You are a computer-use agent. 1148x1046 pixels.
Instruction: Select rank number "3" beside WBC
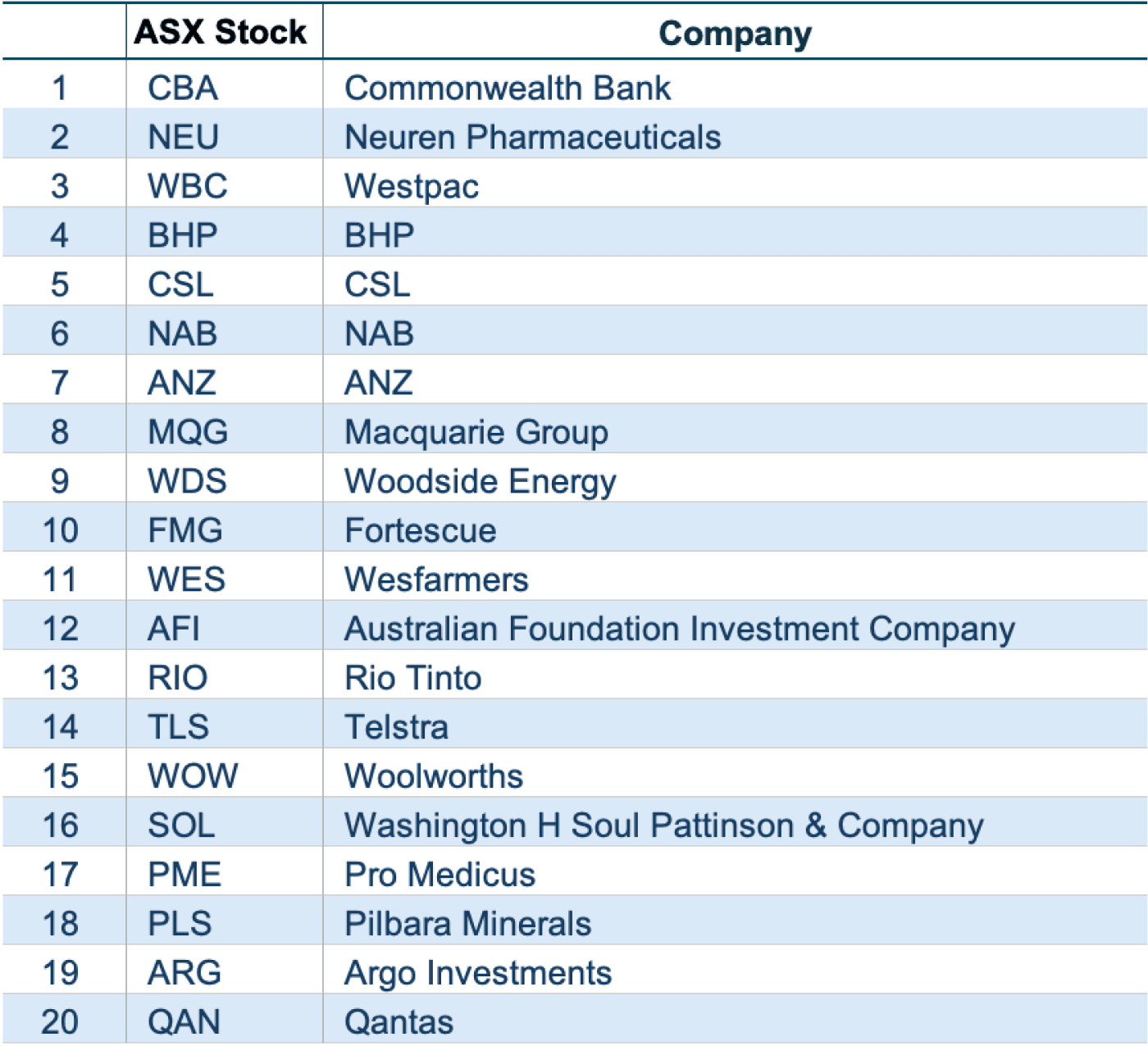pyautogui.click(x=60, y=186)
